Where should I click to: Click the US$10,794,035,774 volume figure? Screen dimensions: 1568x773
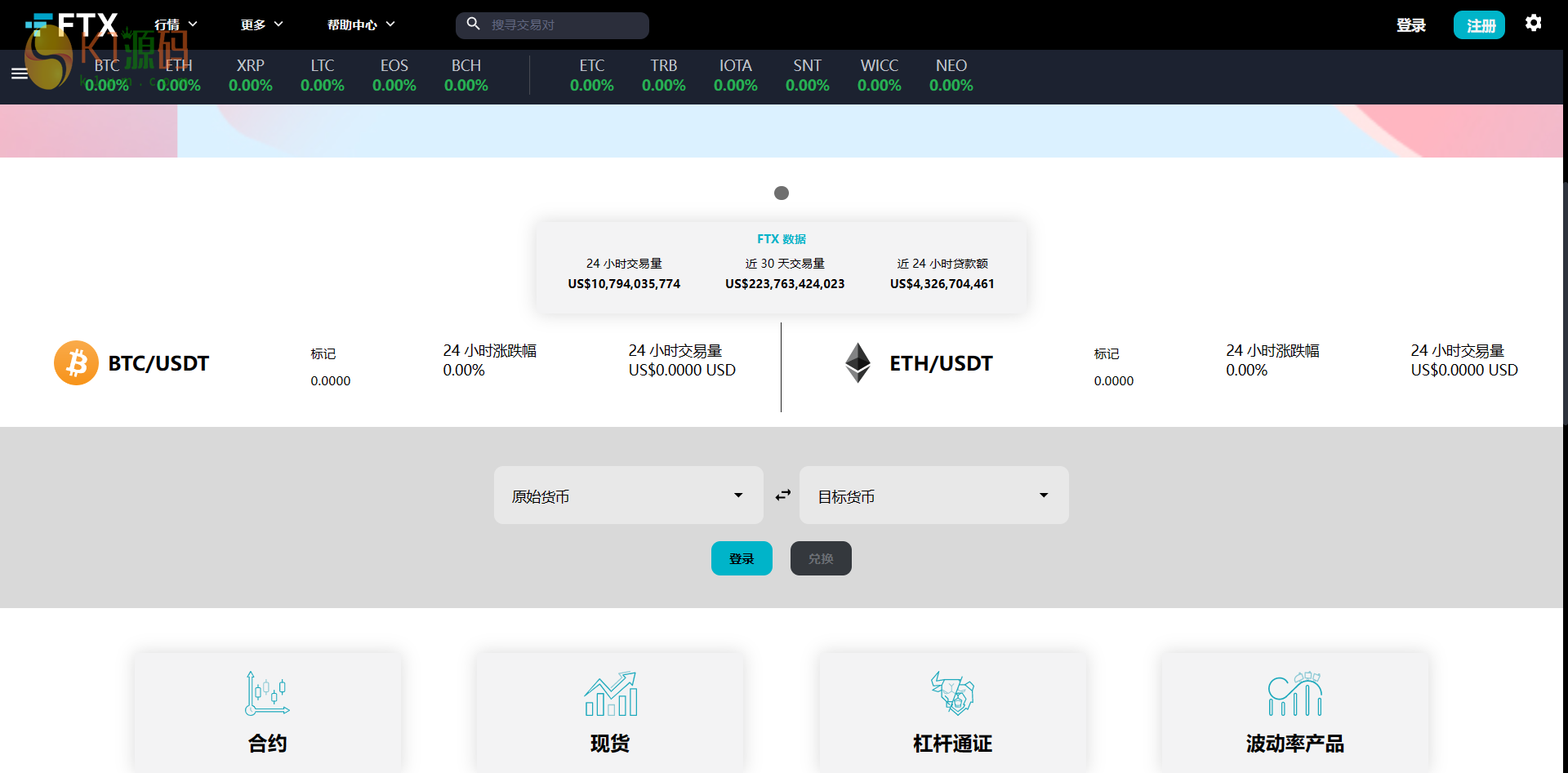624,284
